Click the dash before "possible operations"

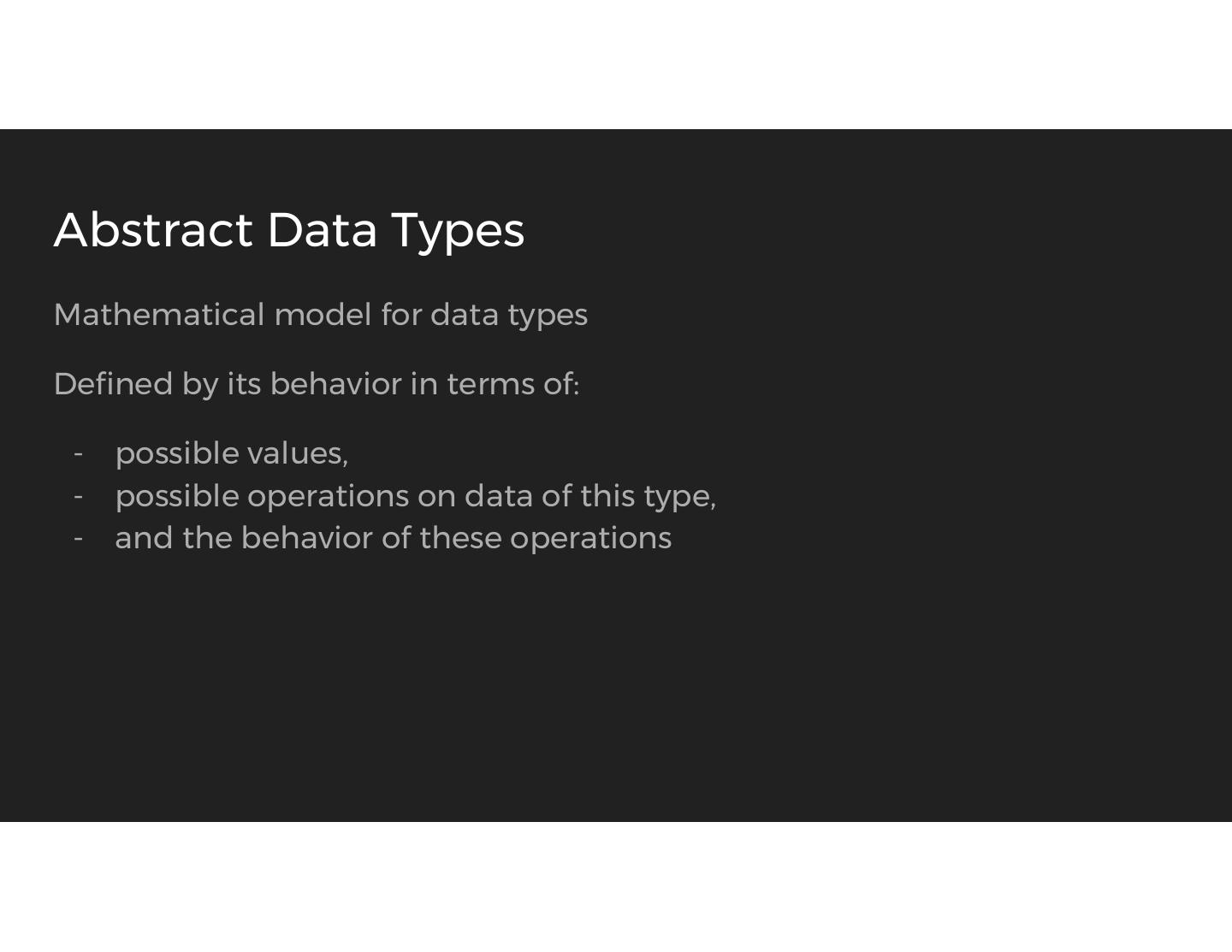click(78, 496)
